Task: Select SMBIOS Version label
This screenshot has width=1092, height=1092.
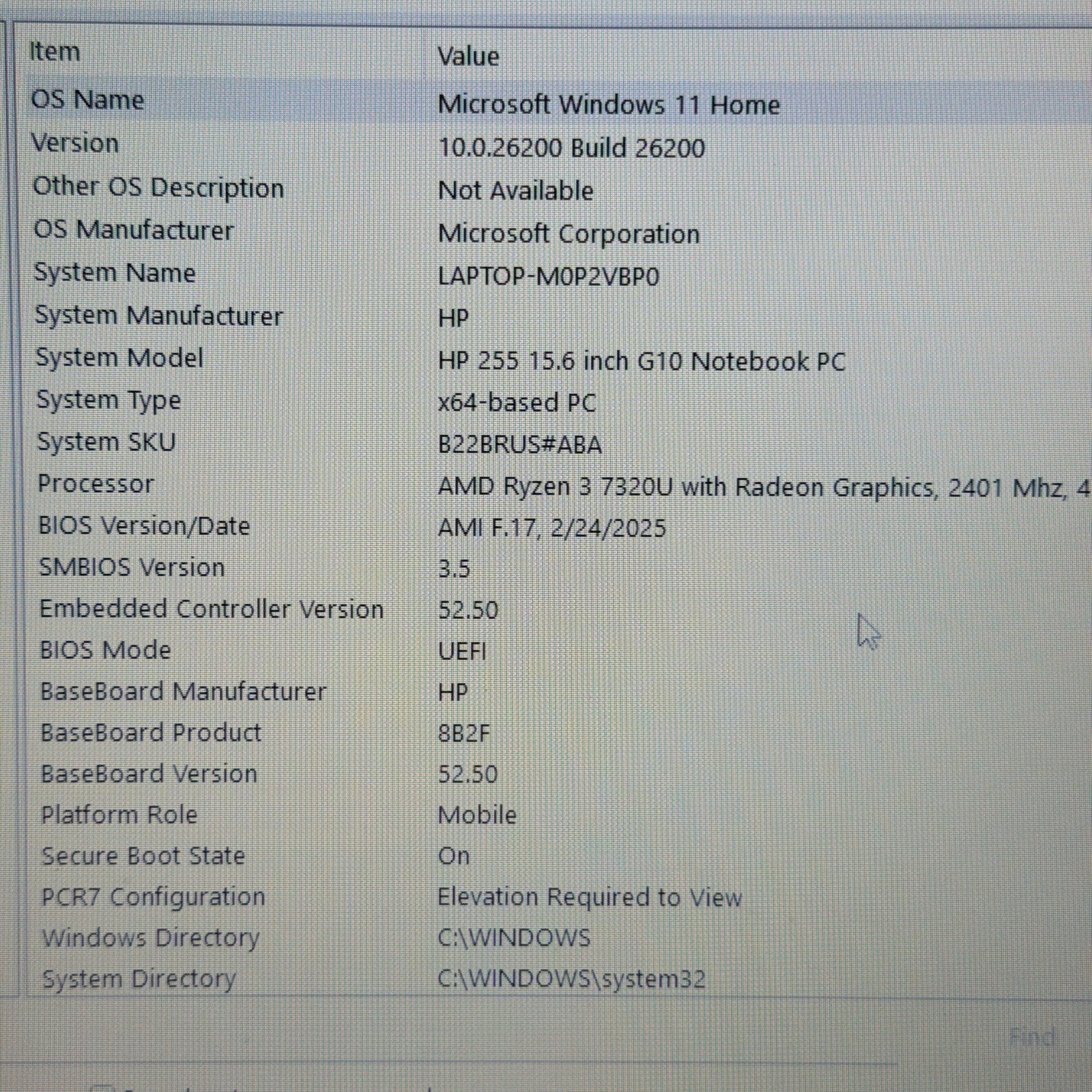Action: [x=132, y=567]
